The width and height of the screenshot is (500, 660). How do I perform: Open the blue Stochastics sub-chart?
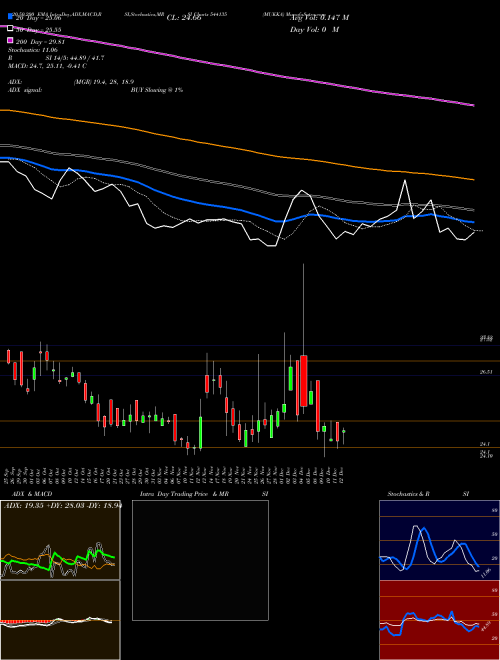click(439, 540)
